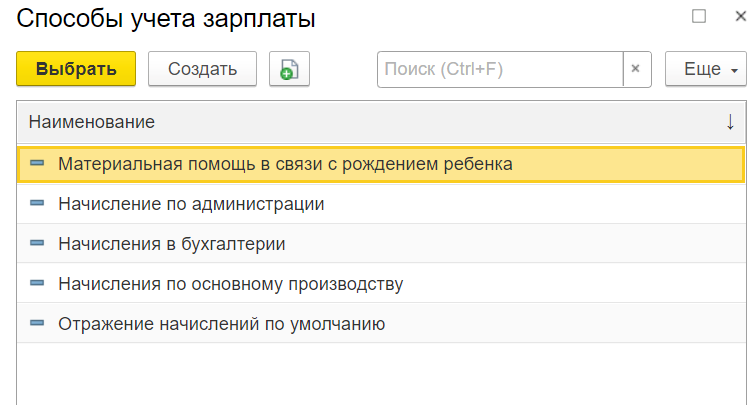Select the Начисления в бухгалтерии entry

pyautogui.click(x=172, y=244)
